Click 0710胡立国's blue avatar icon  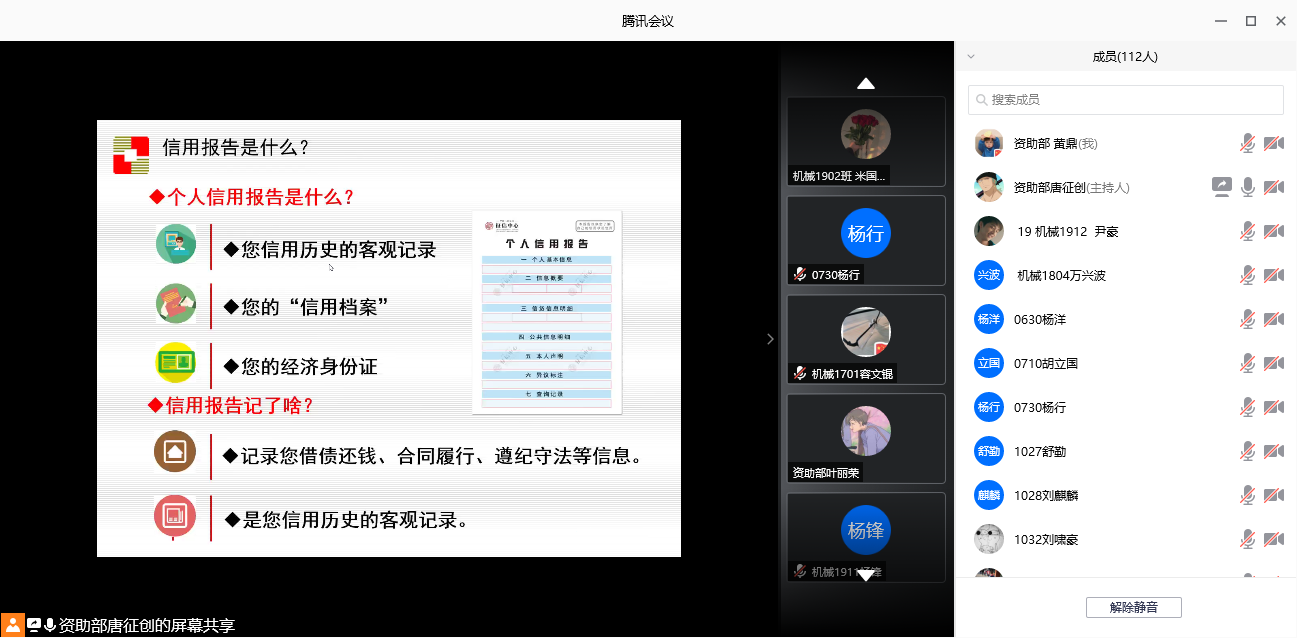point(989,363)
